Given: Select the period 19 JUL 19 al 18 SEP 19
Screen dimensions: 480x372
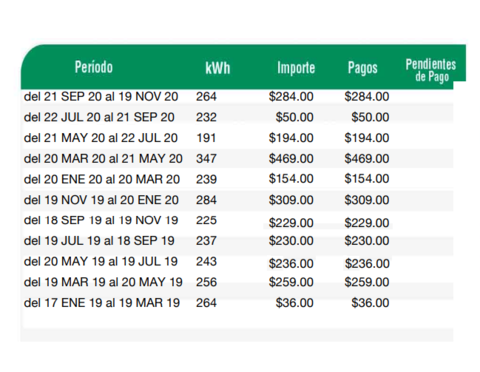Looking at the screenshot, I should (x=99, y=241).
